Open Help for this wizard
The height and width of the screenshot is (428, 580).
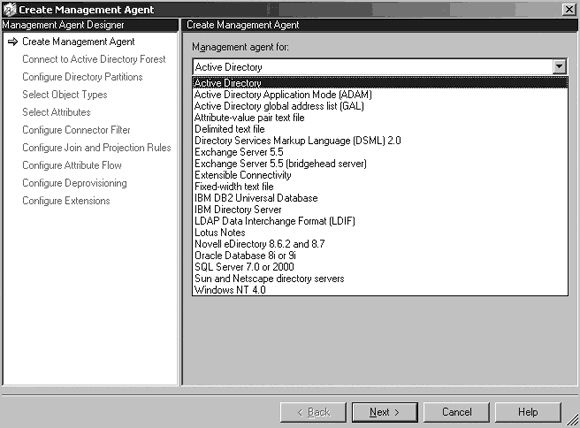(528, 412)
